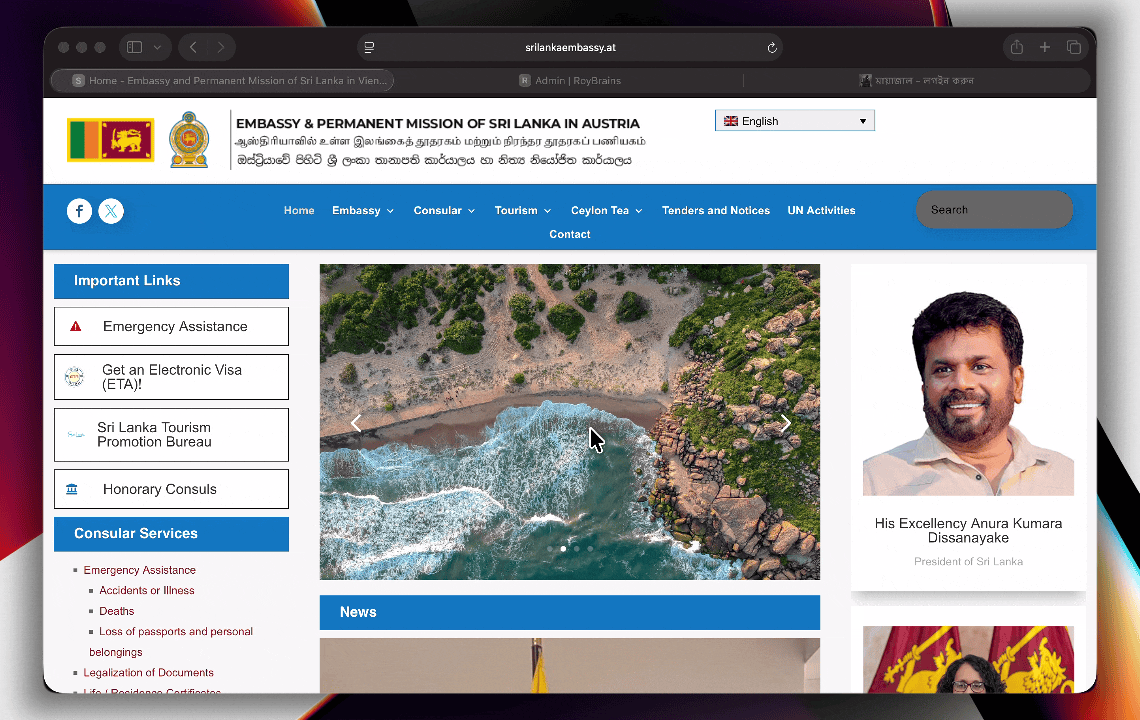
Task: Click the Embassy & Permanent Mission title
Action: pyautogui.click(x=438, y=124)
